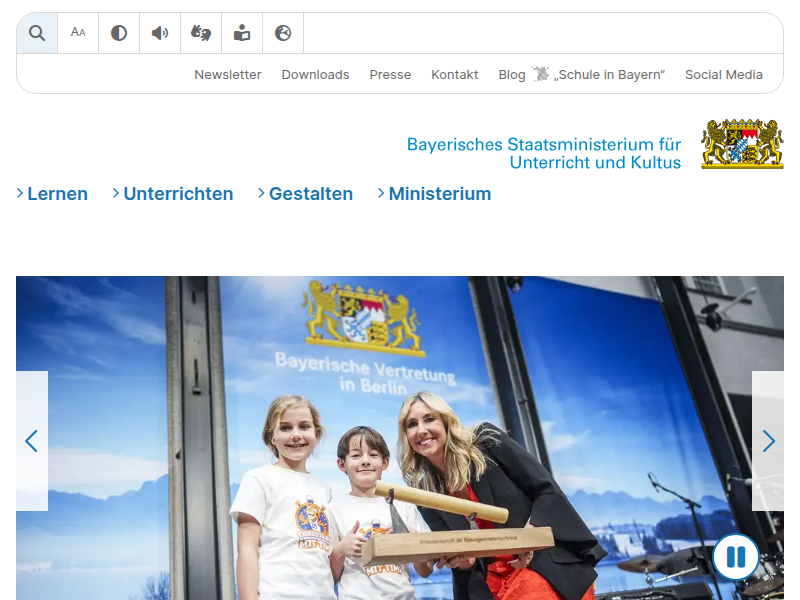The width and height of the screenshot is (800, 600).
Task: Expand the Gestalten navigation menu
Action: (x=306, y=194)
